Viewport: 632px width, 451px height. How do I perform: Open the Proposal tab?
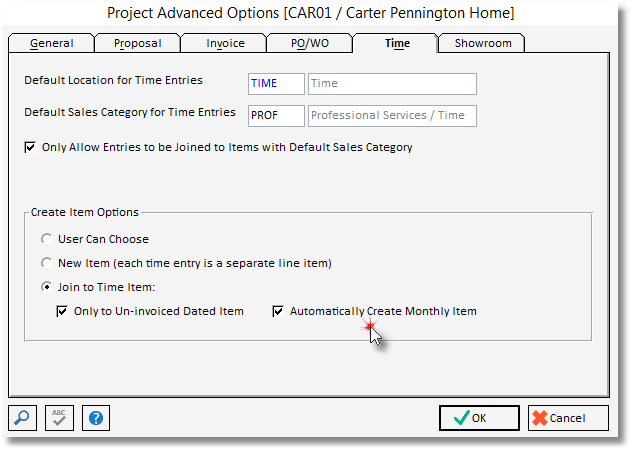[x=137, y=43]
